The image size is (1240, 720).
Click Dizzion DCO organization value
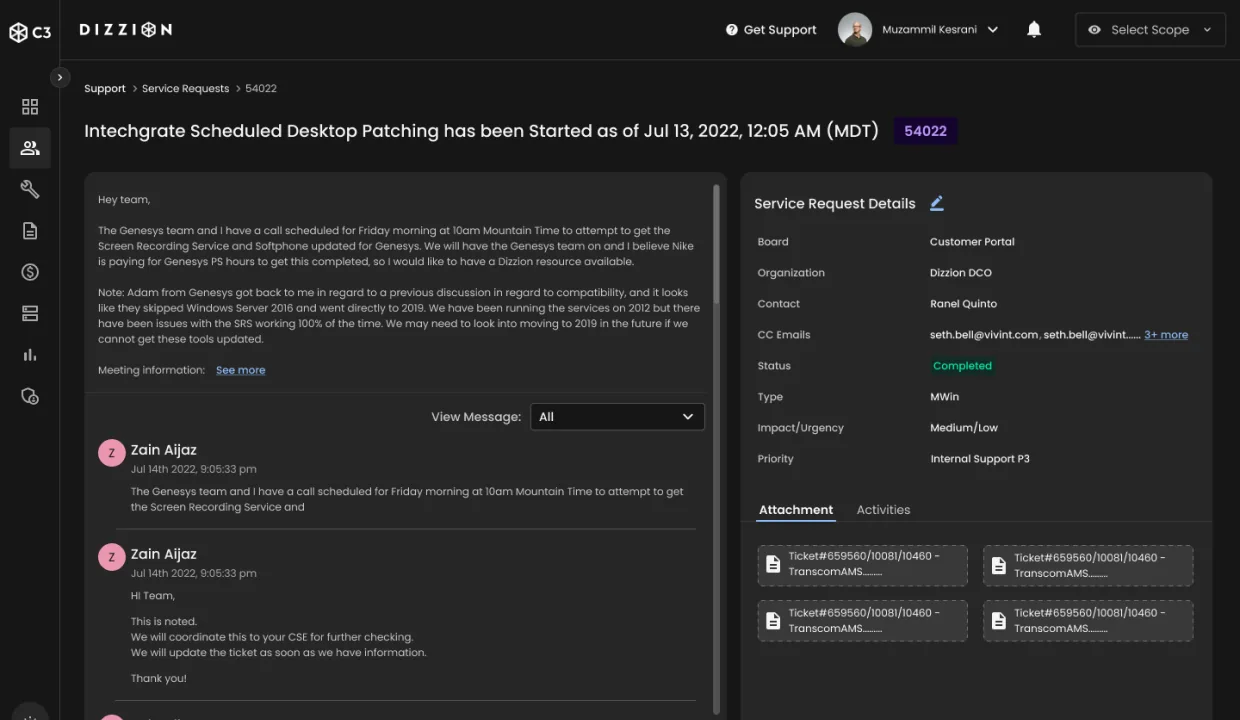pyautogui.click(x=961, y=273)
